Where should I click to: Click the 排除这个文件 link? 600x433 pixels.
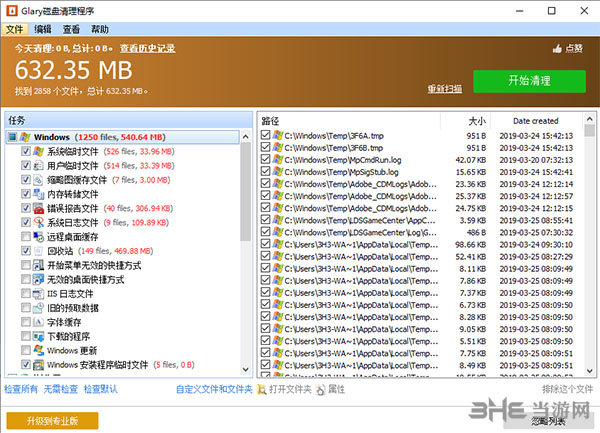click(x=567, y=389)
